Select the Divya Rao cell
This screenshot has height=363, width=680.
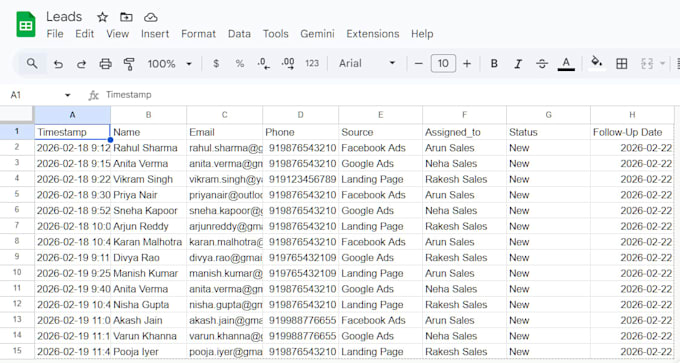[148, 257]
